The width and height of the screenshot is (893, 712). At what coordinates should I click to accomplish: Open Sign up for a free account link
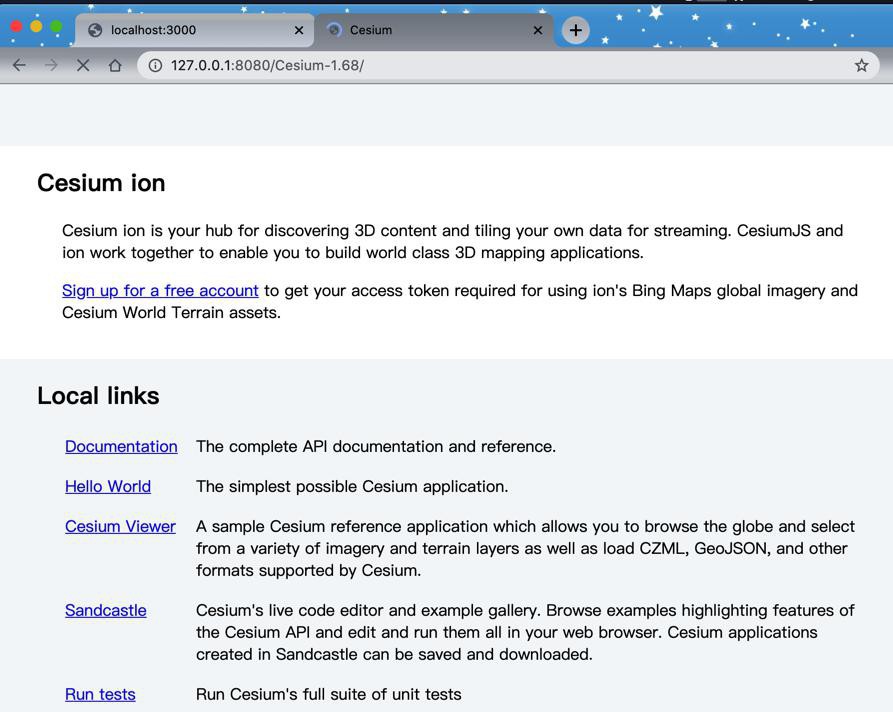click(x=160, y=290)
